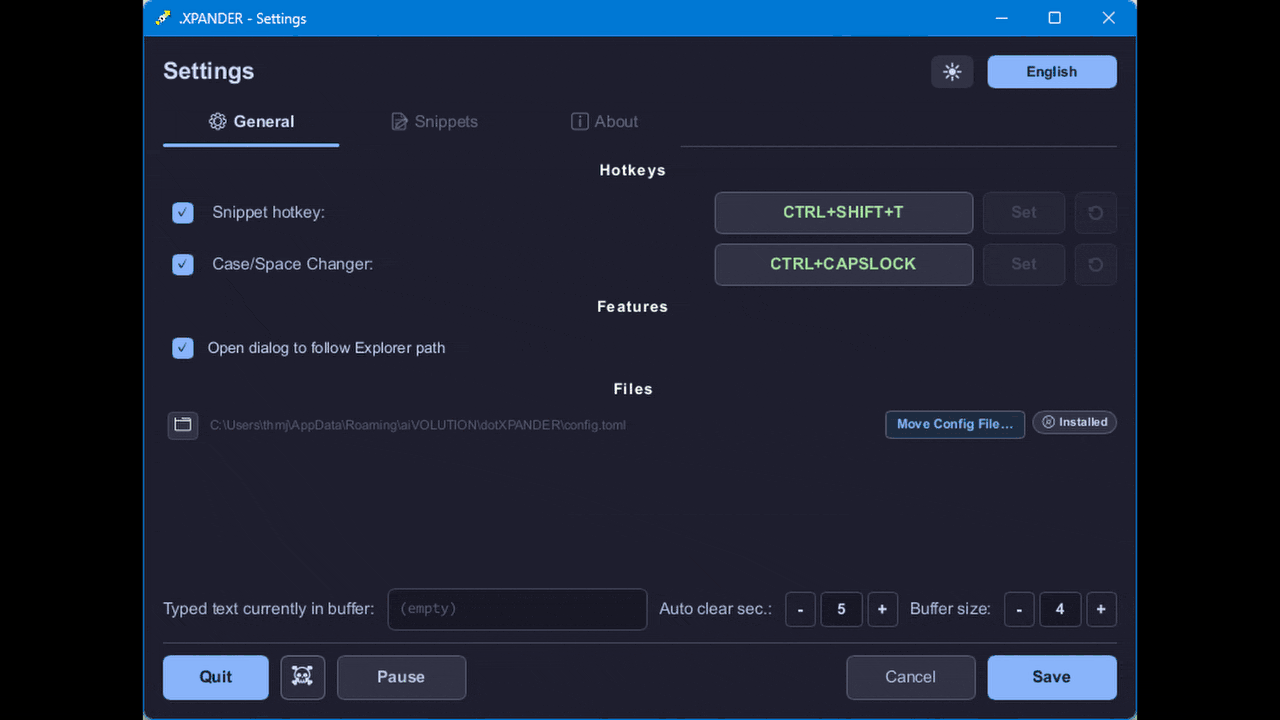The image size is (1280, 720).
Task: Open the English language selector
Action: pyautogui.click(x=1052, y=72)
